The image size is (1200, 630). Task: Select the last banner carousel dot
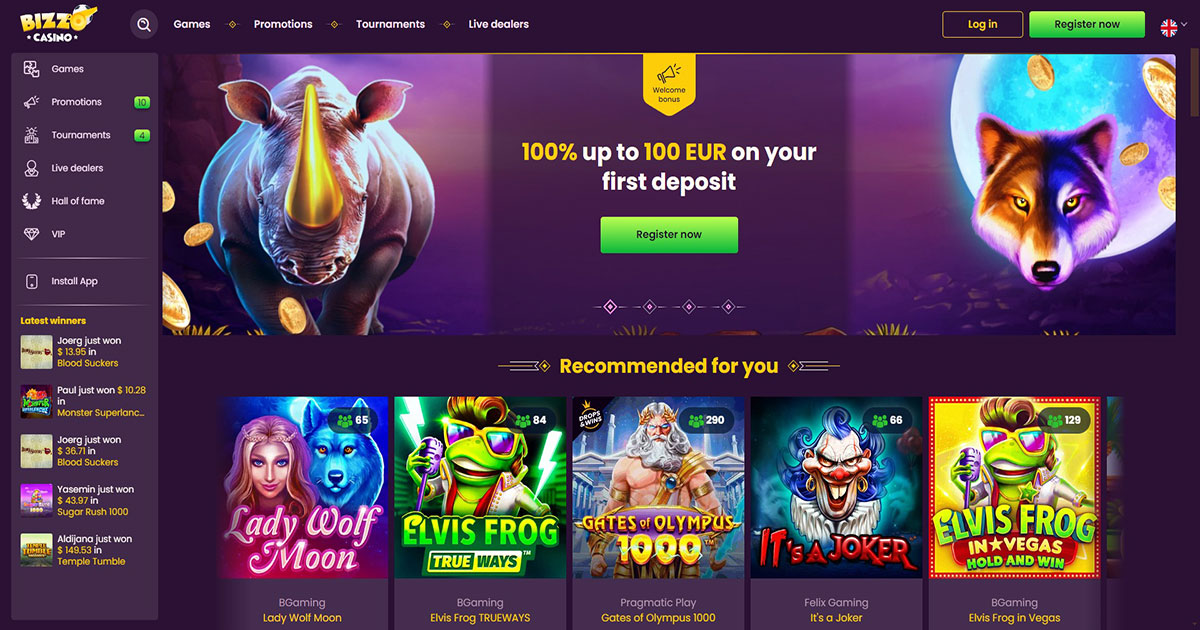[729, 306]
